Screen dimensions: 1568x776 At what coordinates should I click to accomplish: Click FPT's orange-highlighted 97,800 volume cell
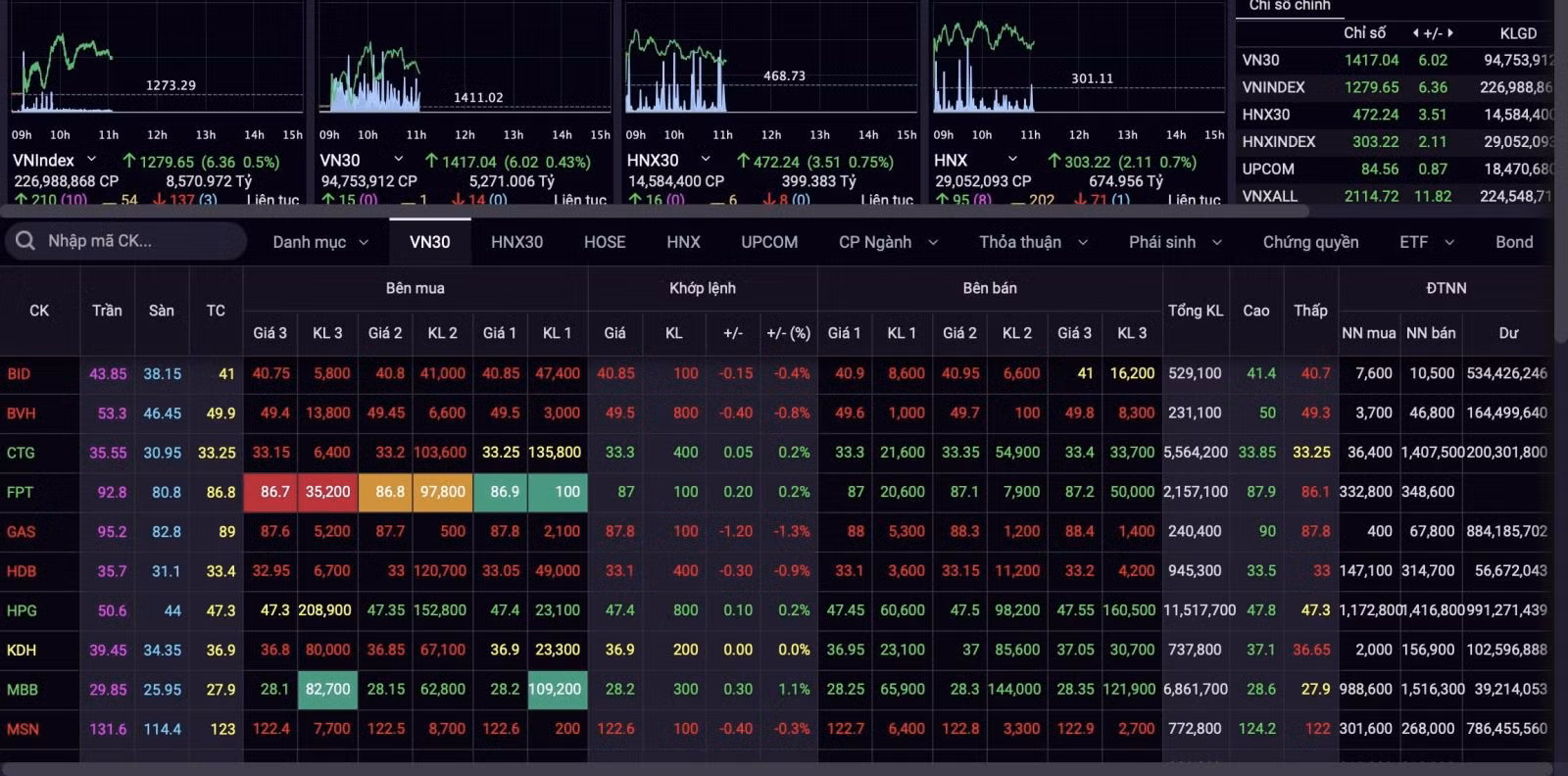442,492
